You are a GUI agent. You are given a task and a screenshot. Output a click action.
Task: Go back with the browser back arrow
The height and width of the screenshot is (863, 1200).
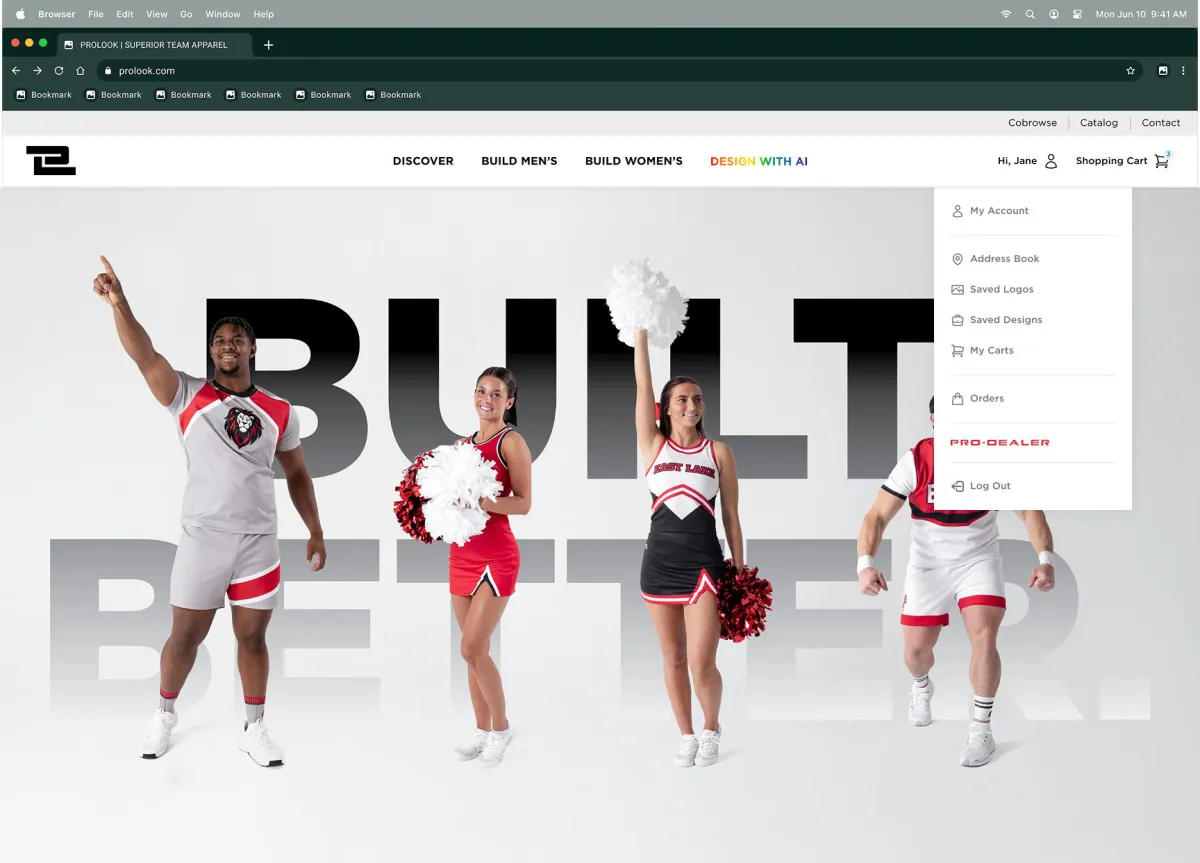pos(16,71)
